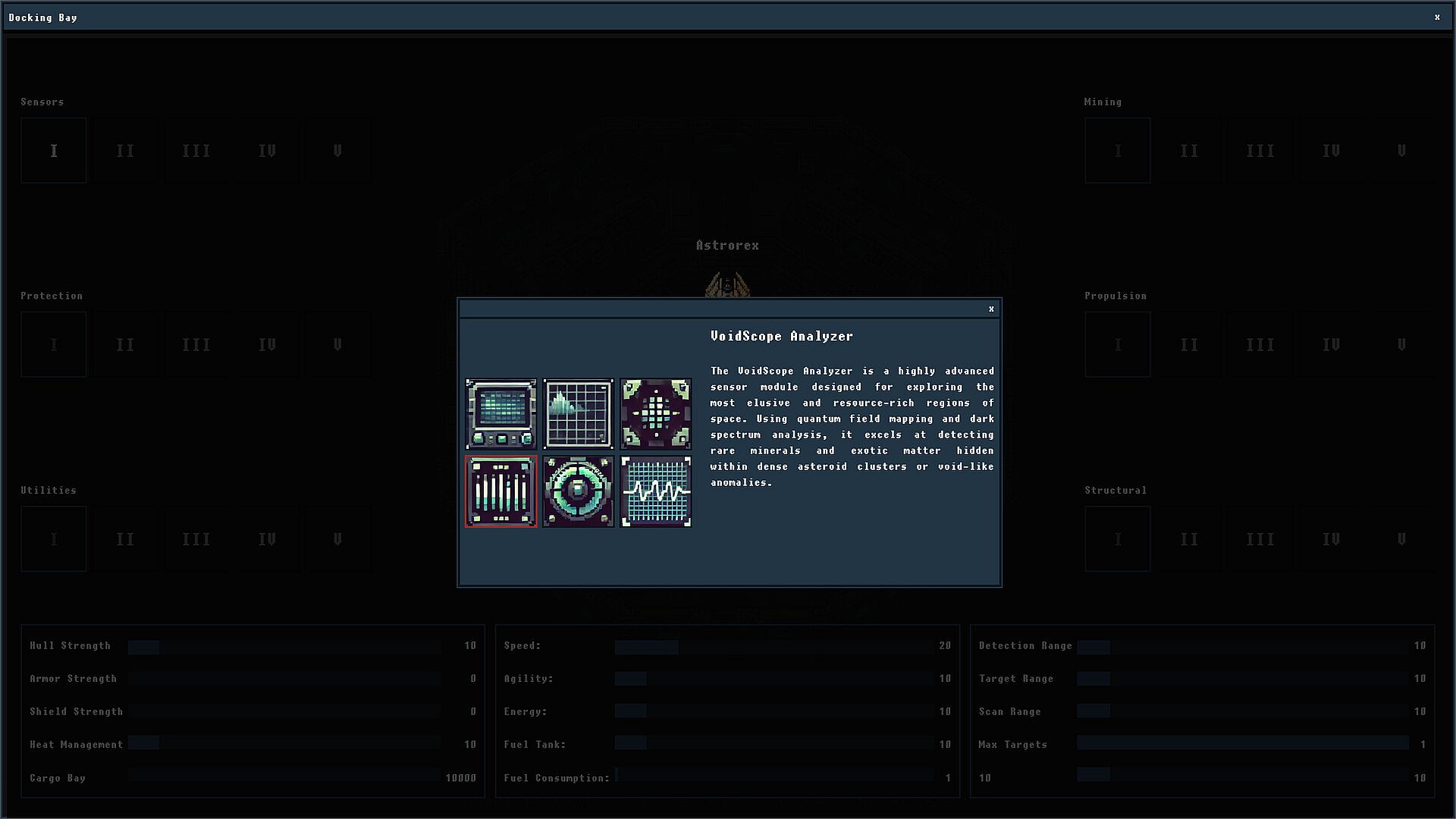The image size is (1456, 819).
Task: Pick the red-outlined vertical bars module icon
Action: [x=500, y=491]
